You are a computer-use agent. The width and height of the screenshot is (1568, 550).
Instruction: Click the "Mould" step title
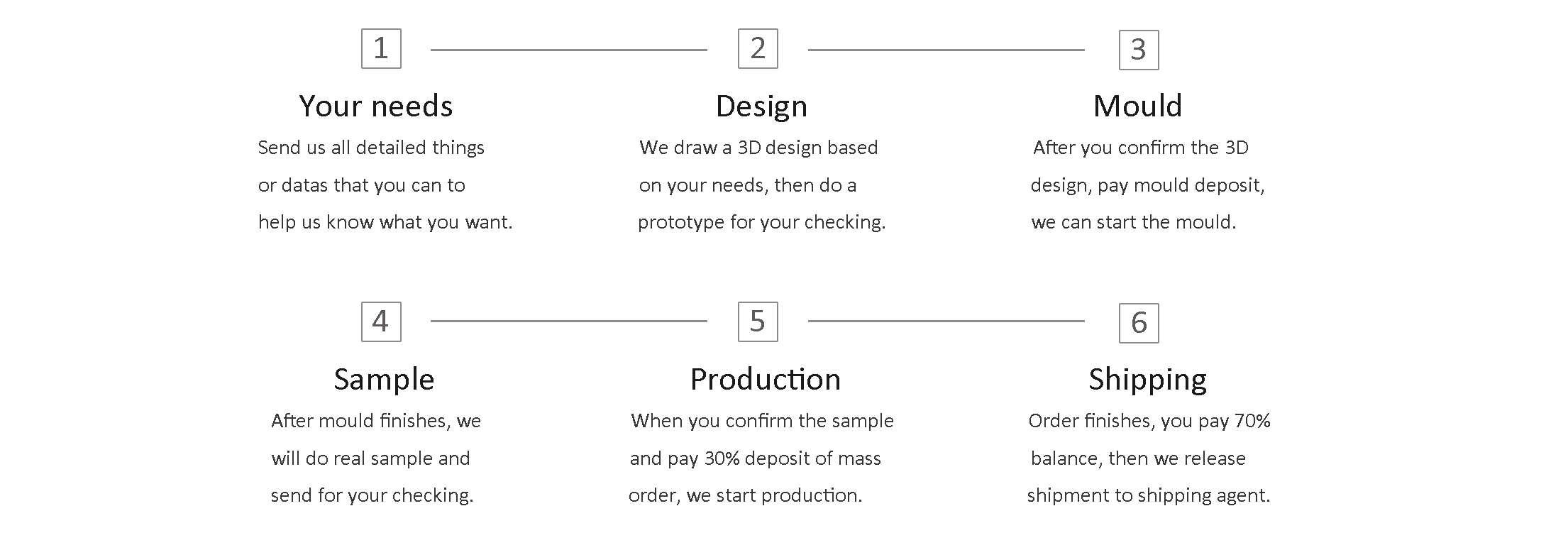1137,106
